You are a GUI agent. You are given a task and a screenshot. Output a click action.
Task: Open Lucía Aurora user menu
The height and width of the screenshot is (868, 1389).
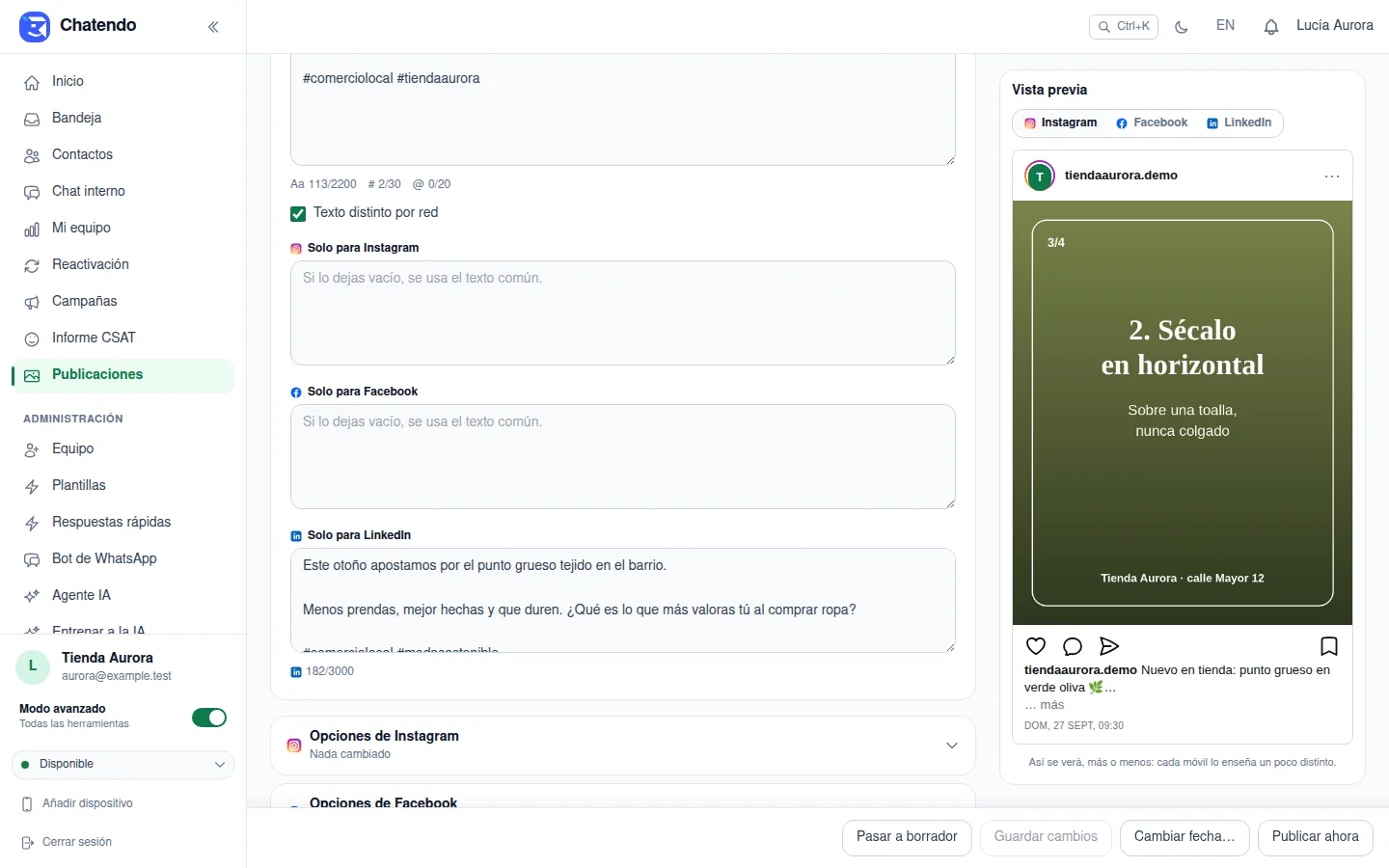pos(1335,26)
